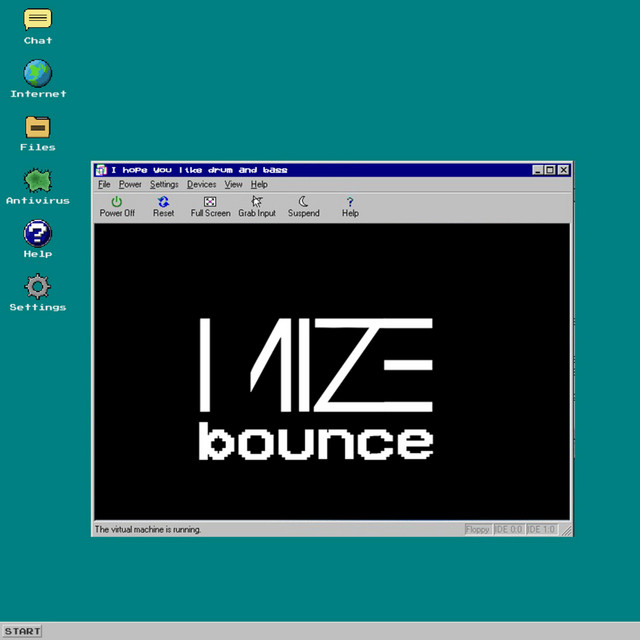The width and height of the screenshot is (640, 640).
Task: Click the window title 'I hope you like drum and bass'
Action: tap(199, 170)
